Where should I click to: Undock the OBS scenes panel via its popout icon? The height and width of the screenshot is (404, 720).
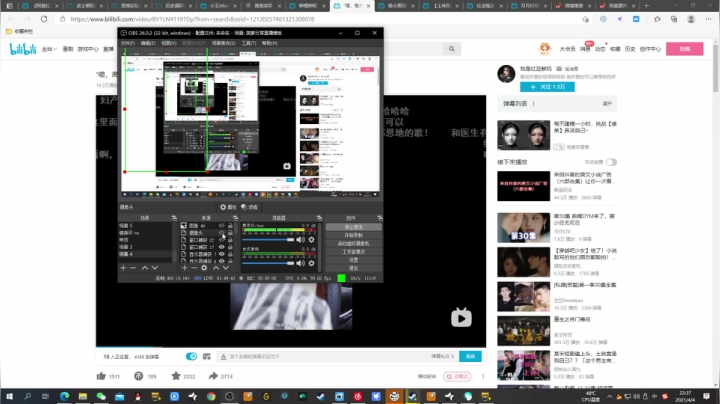[x=174, y=218]
